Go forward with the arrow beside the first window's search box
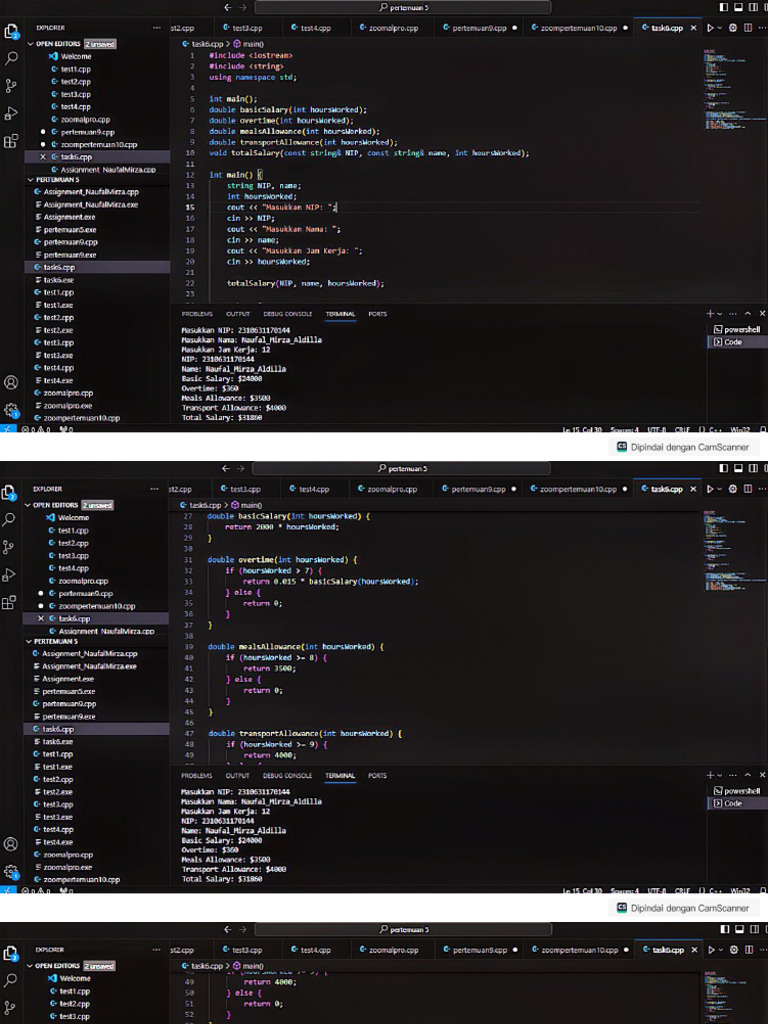Image resolution: width=768 pixels, height=1024 pixels. tap(242, 7)
